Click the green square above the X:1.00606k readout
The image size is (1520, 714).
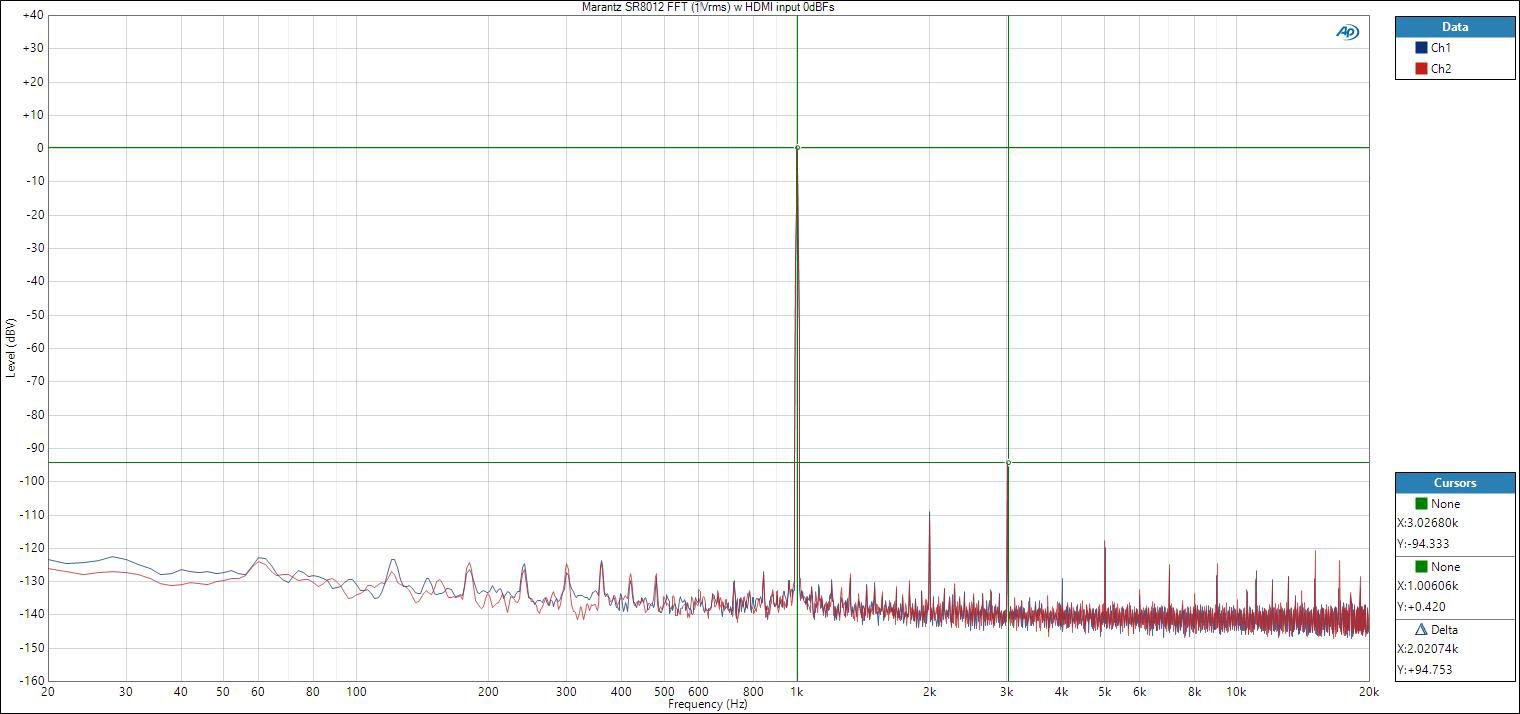coord(1421,567)
